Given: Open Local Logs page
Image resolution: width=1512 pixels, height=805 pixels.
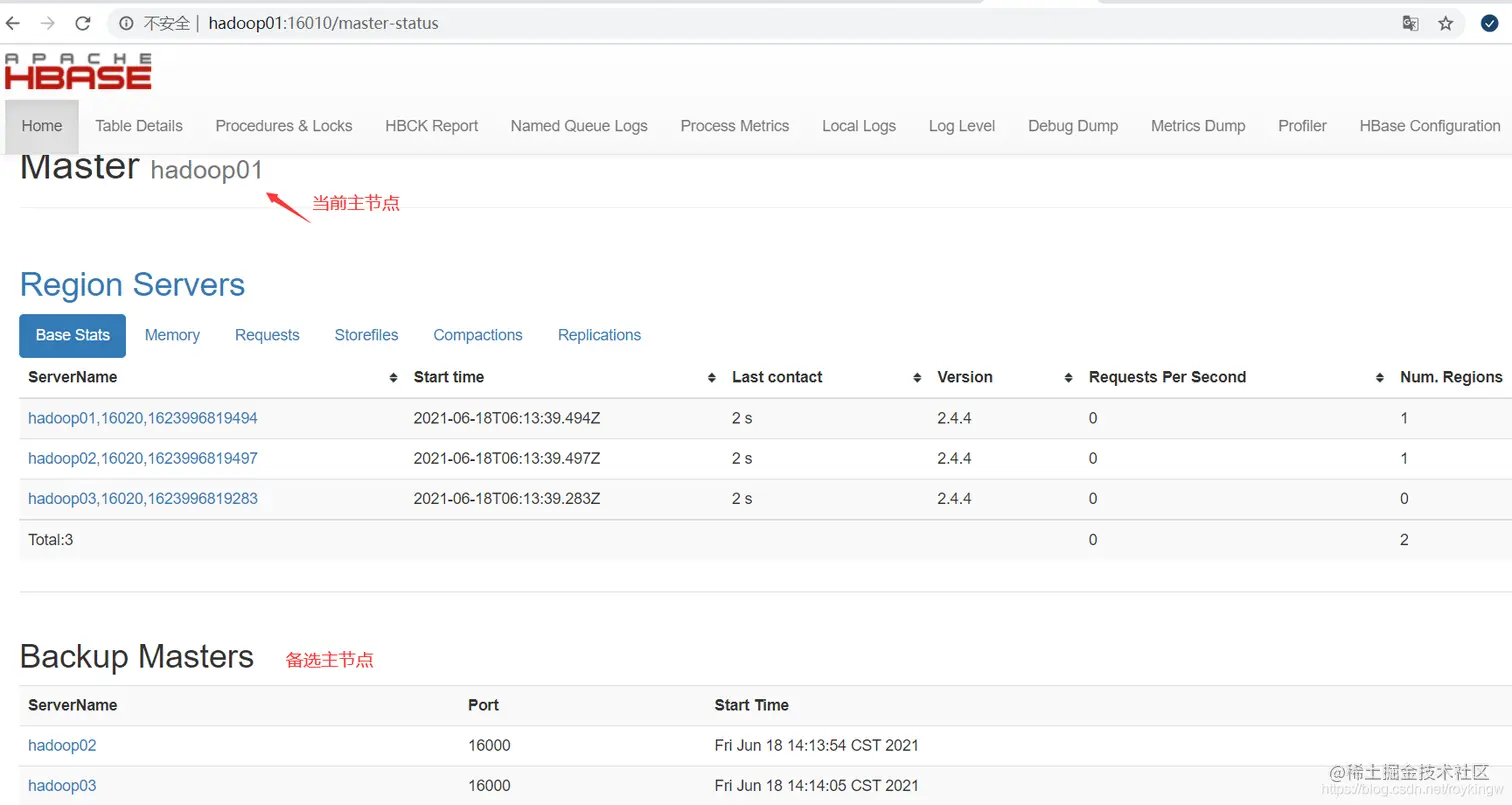Looking at the screenshot, I should coord(859,126).
